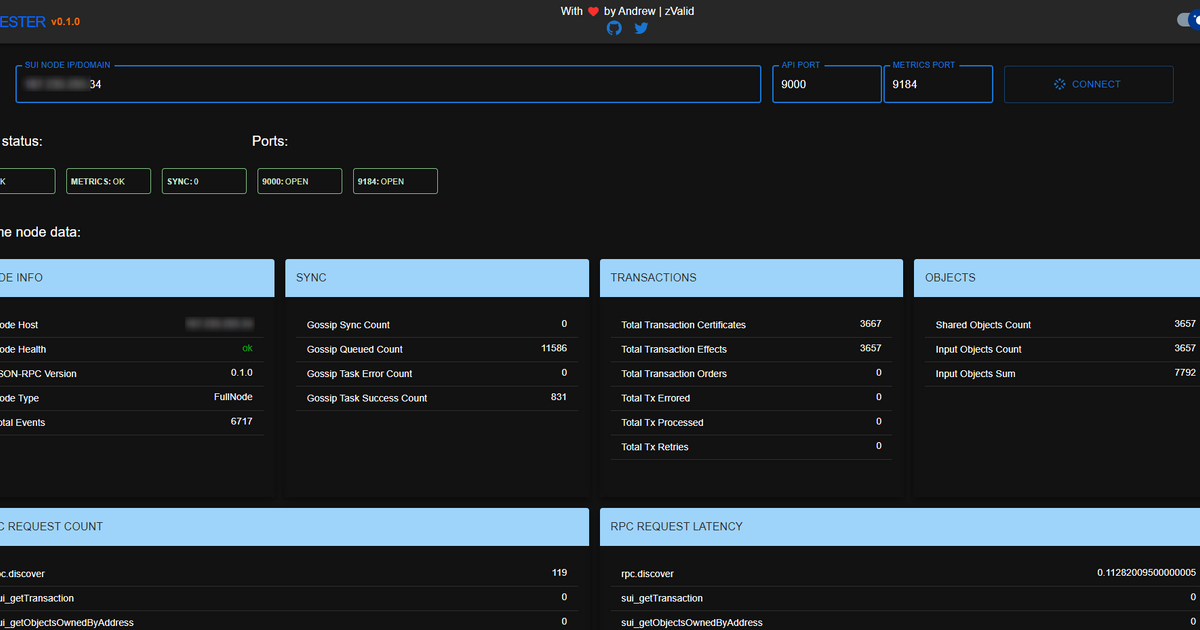Select the "Total Tx Retries" label

click(x=655, y=447)
